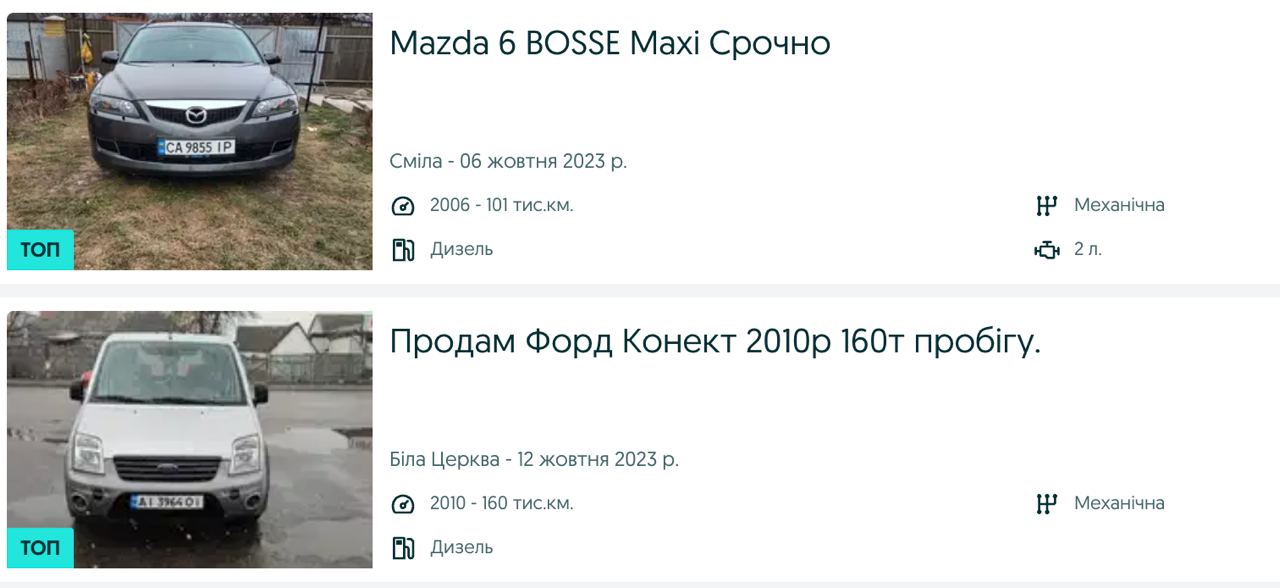Click Механічна label in the Mazda listing
Screen dimensions: 1280x588
1119,205
